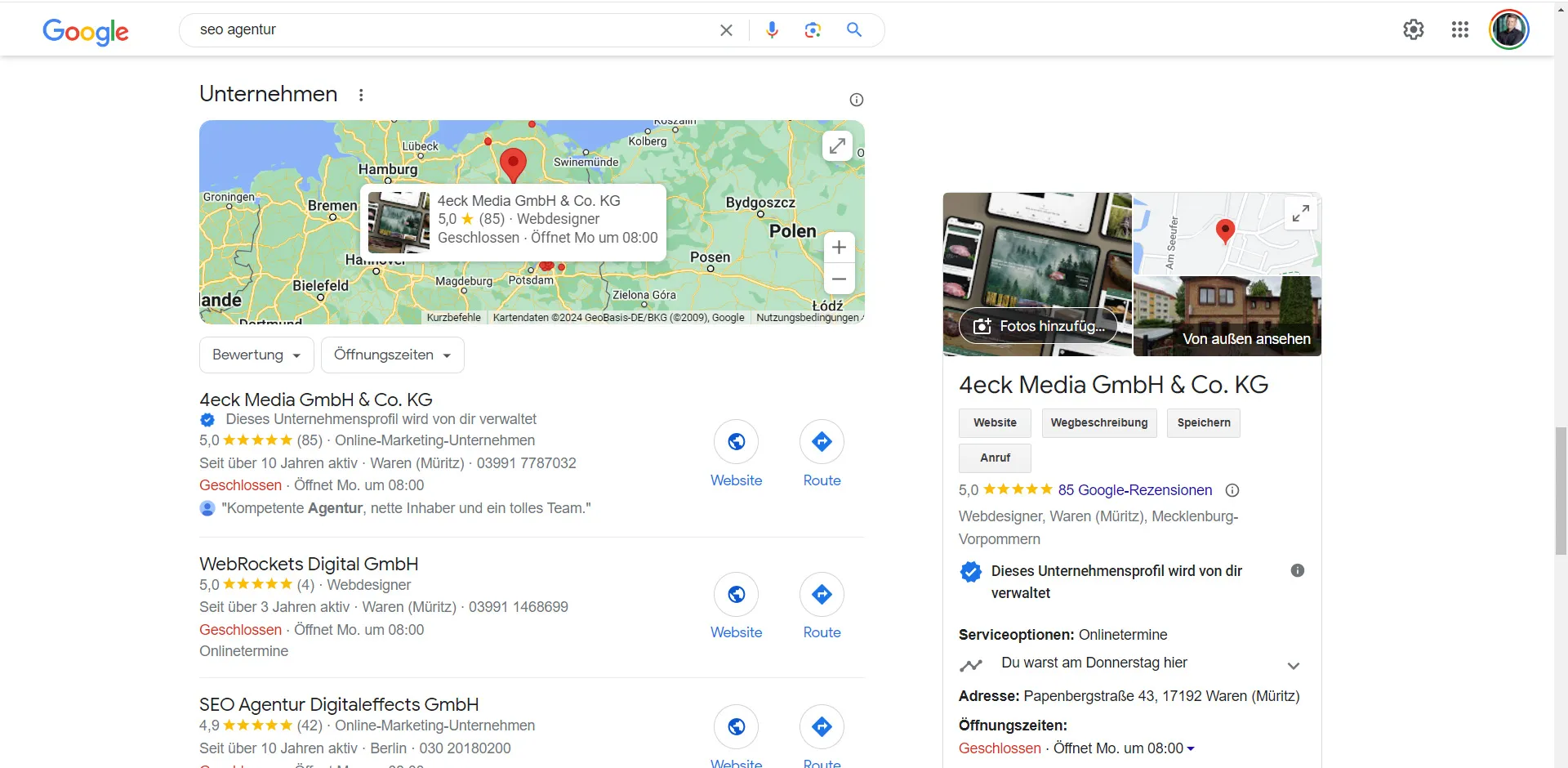Click the Anruf button
The height and width of the screenshot is (768, 1568).
[995, 458]
